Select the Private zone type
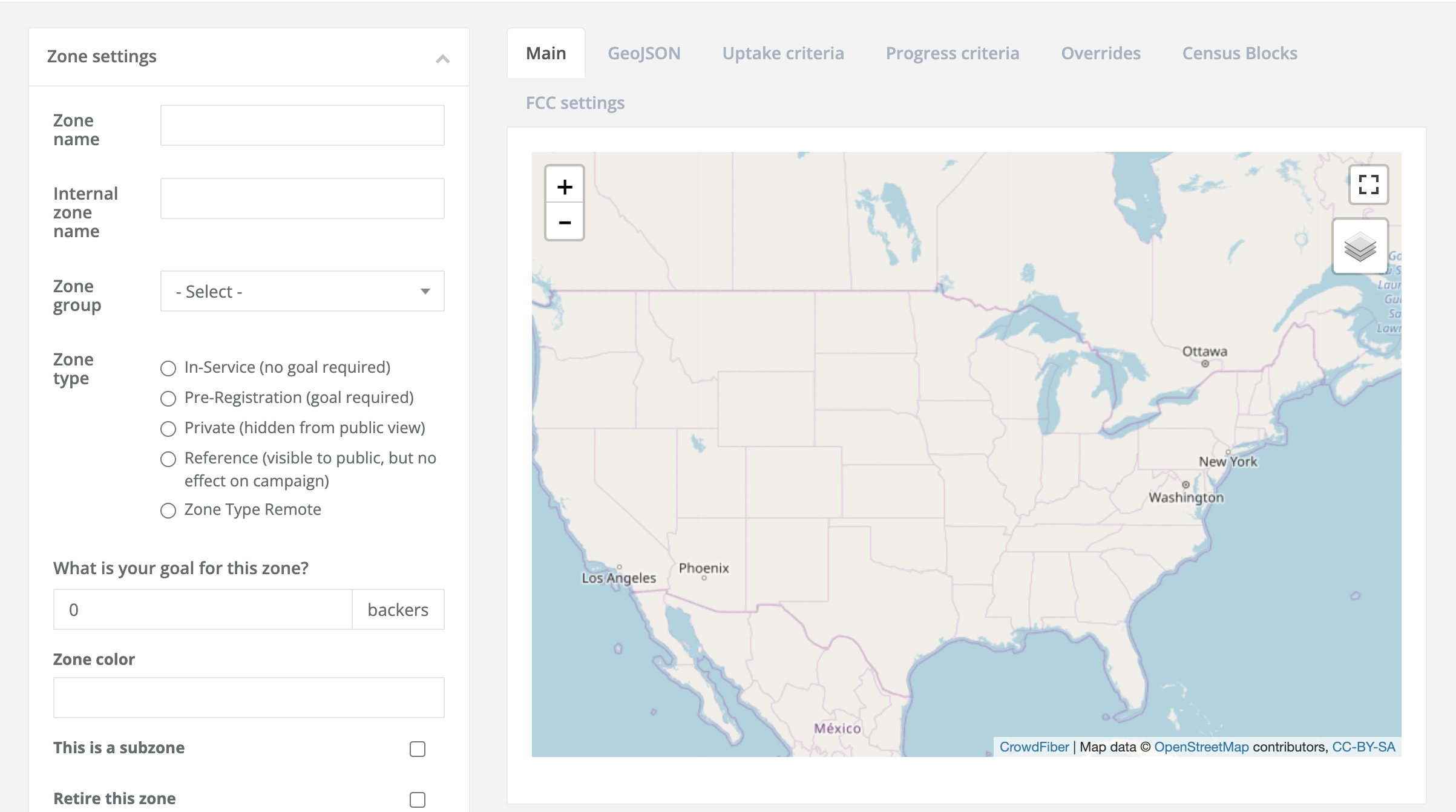 point(168,428)
